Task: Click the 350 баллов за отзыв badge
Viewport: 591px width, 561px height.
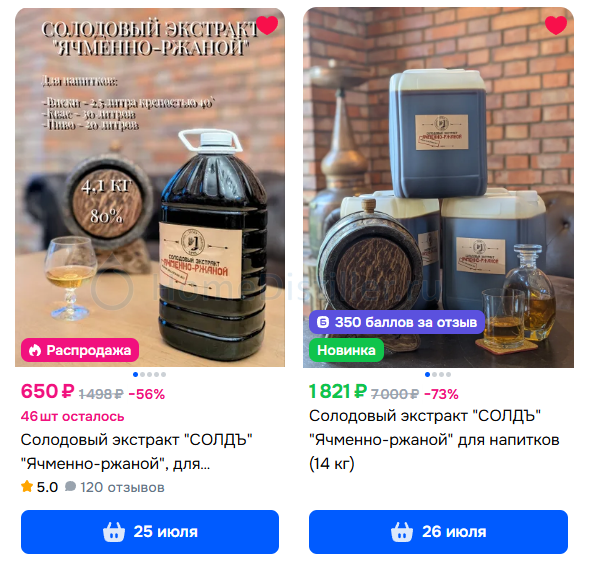Action: (397, 322)
